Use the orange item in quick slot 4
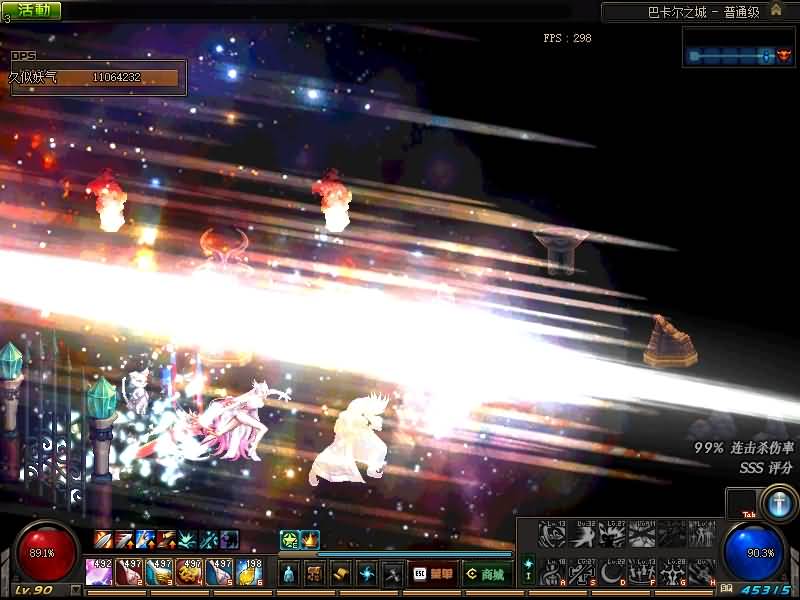The height and width of the screenshot is (600, 800). [190, 571]
